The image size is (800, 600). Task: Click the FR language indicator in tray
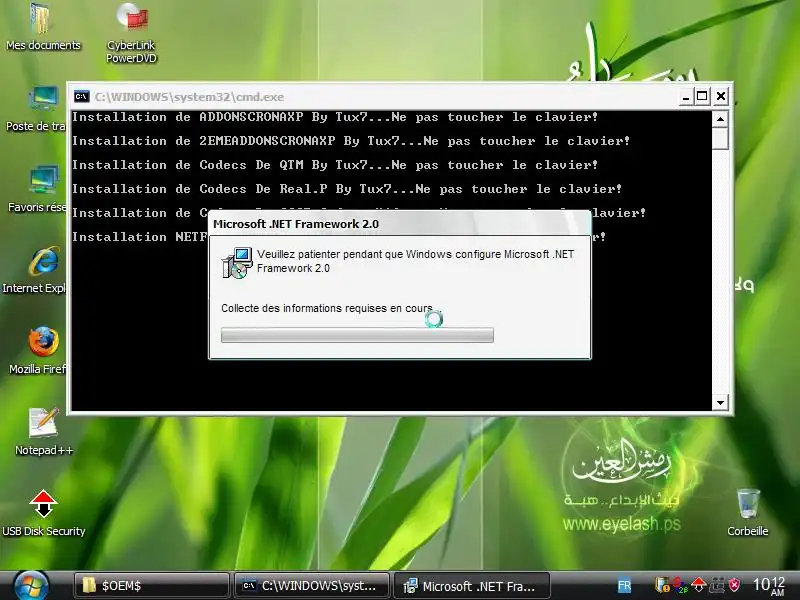624,586
